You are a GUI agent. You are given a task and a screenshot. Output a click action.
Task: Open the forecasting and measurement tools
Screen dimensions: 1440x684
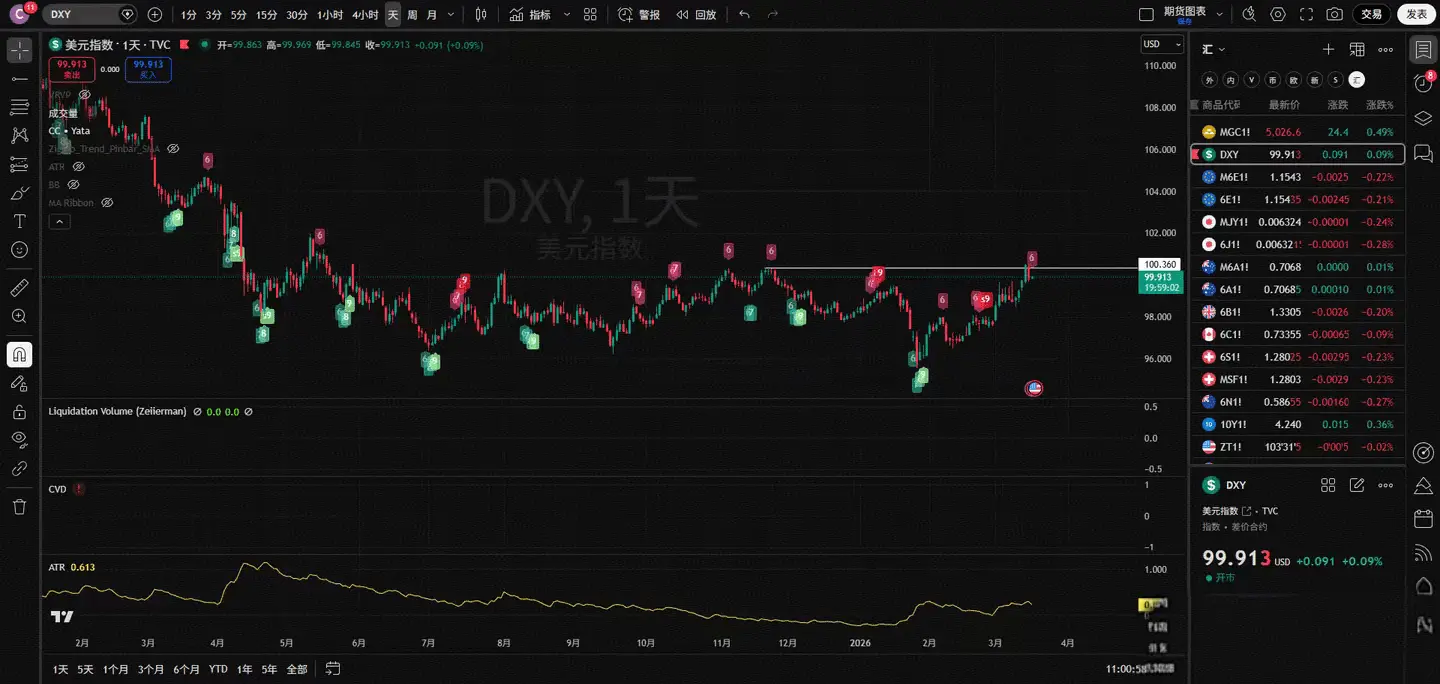tap(19, 164)
